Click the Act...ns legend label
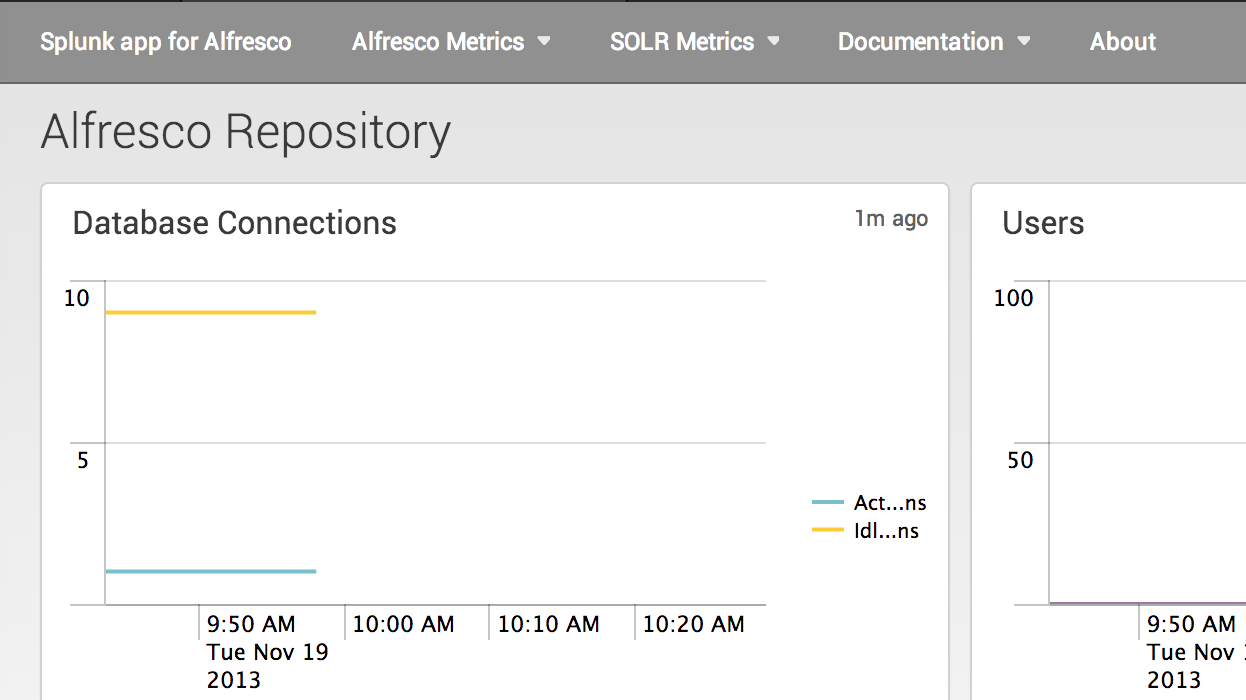The width and height of the screenshot is (1246, 700). (x=890, y=503)
